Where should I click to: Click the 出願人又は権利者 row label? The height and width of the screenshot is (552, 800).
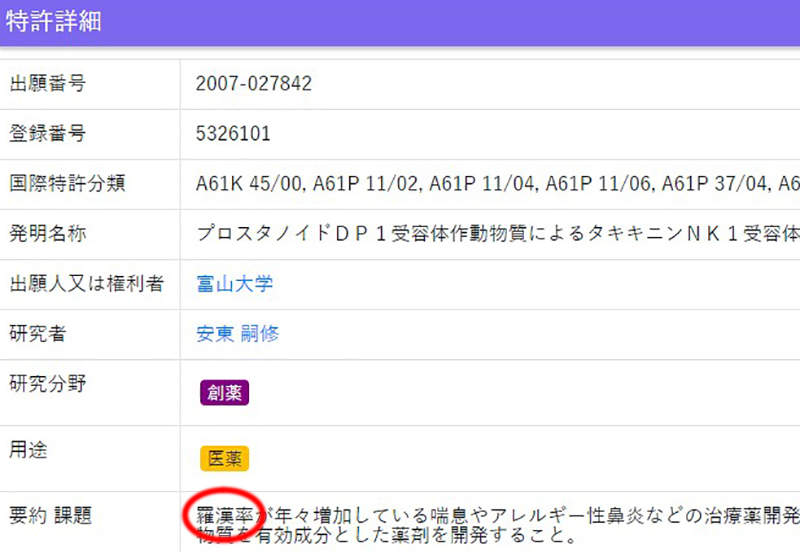85,284
